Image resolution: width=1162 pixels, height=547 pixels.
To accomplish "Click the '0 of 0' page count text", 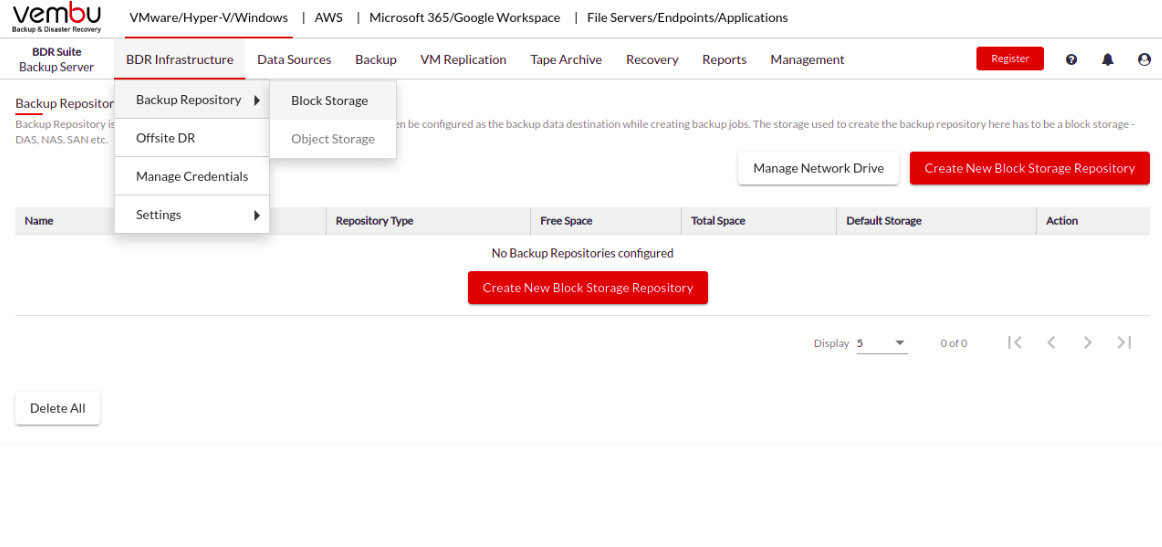I will point(954,343).
